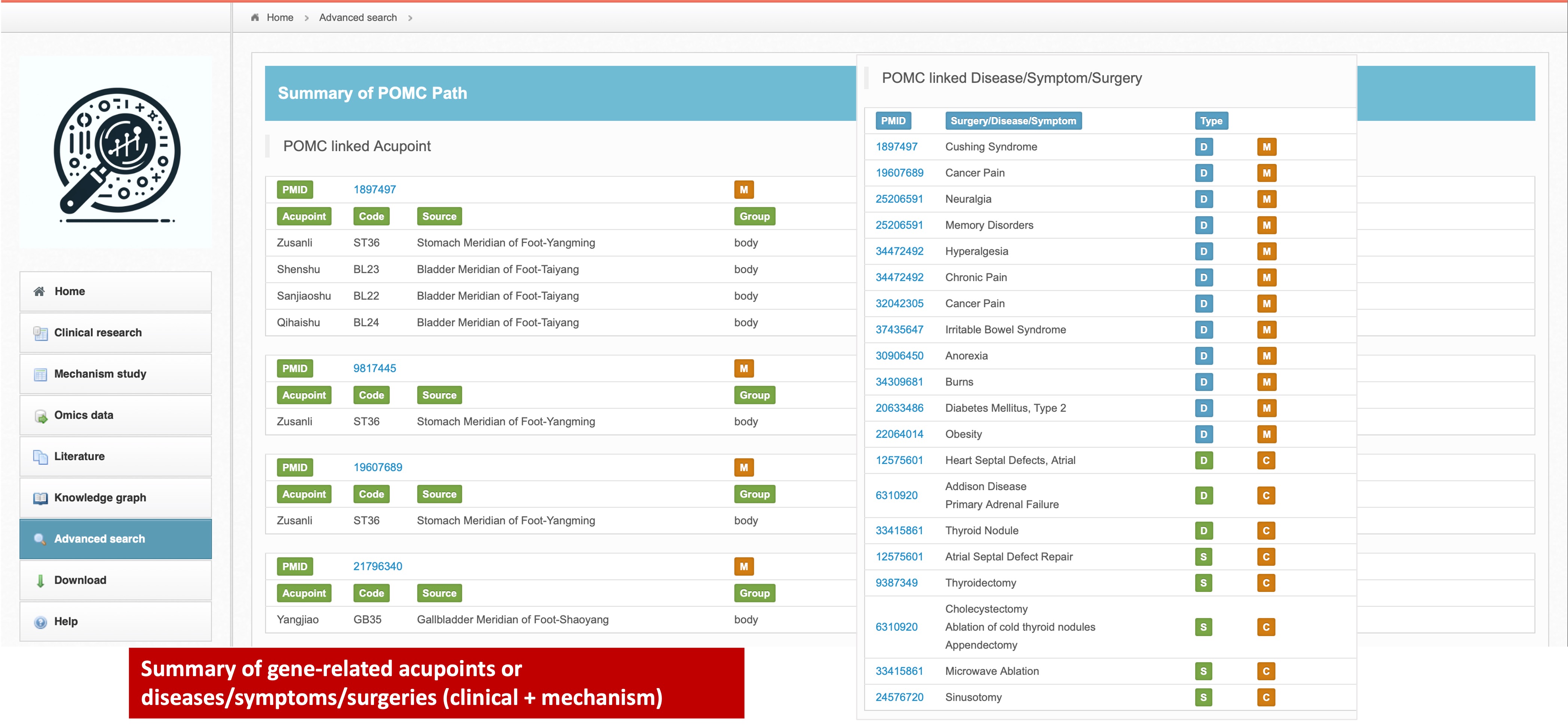Open PMID link 9817445

[374, 369]
